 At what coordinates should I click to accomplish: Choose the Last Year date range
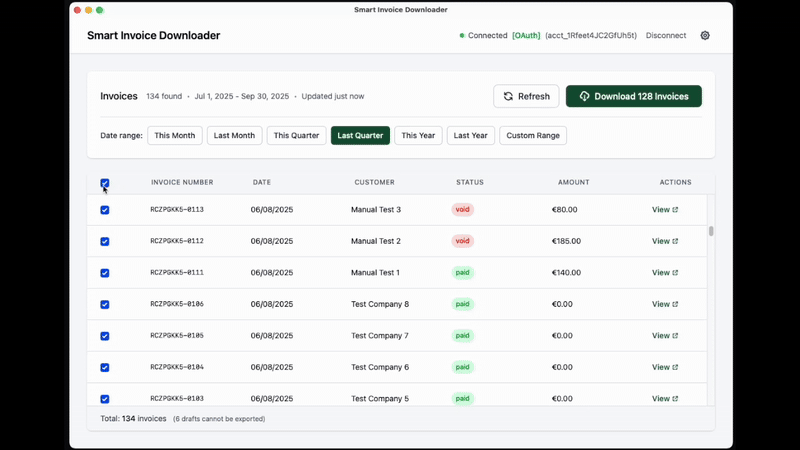470,135
